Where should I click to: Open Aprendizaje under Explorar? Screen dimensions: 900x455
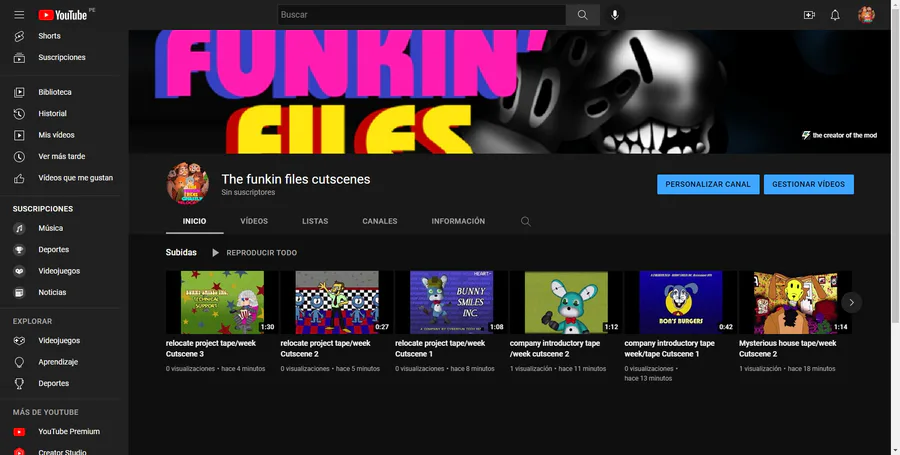60,362
